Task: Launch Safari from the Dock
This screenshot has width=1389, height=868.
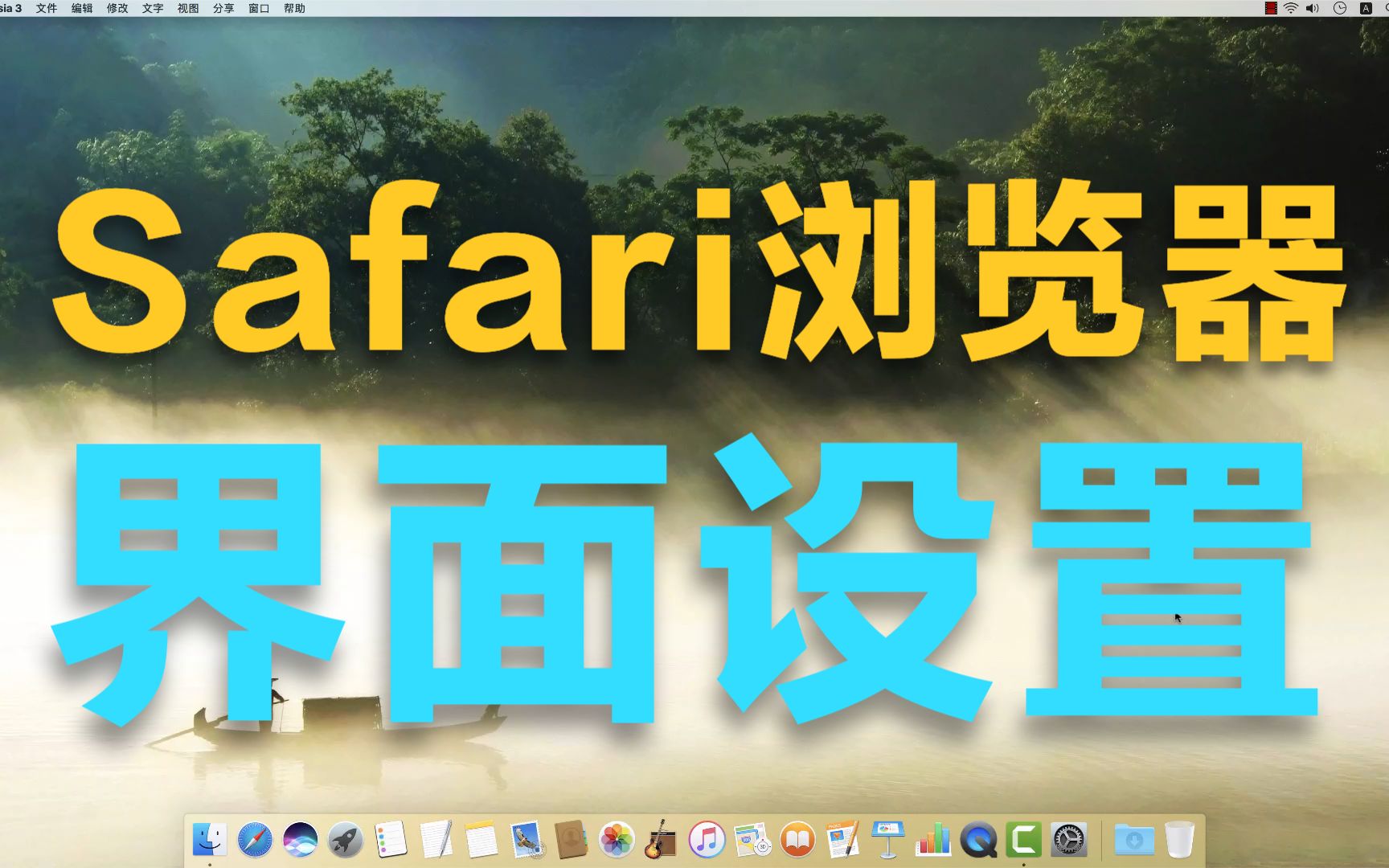Action: pos(255,840)
